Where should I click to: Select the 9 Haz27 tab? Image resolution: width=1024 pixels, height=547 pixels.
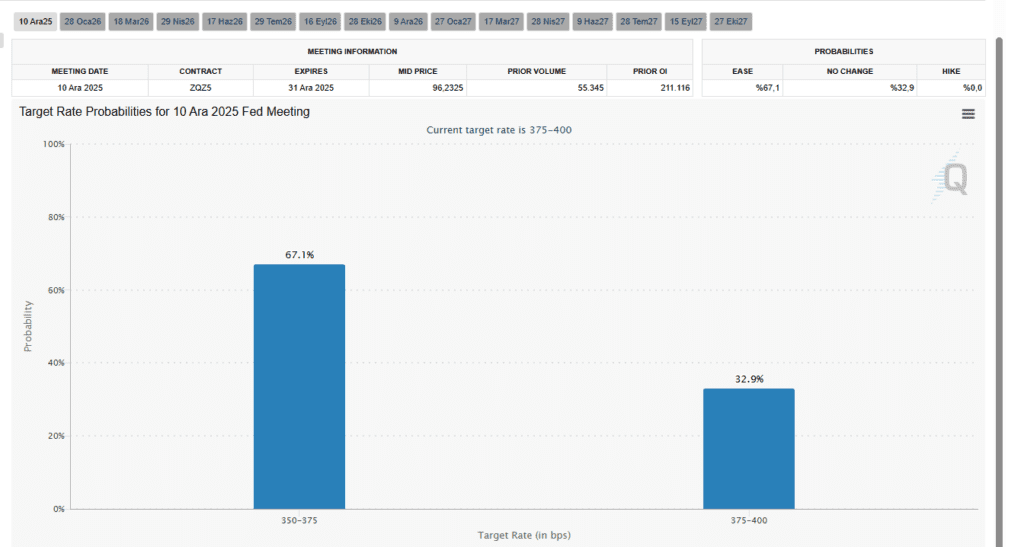click(x=592, y=21)
